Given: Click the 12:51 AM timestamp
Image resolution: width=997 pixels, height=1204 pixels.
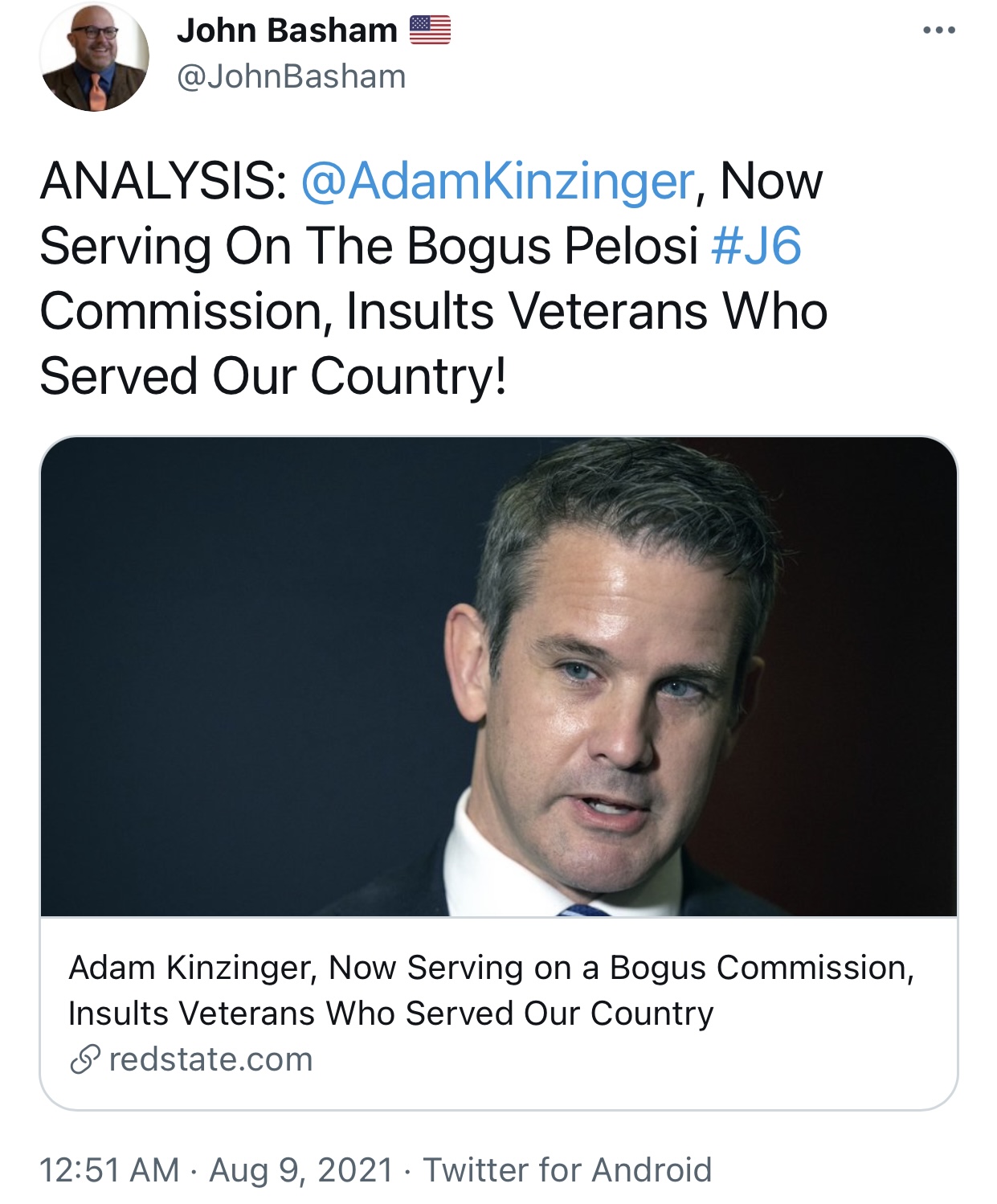Looking at the screenshot, I should [x=109, y=1170].
